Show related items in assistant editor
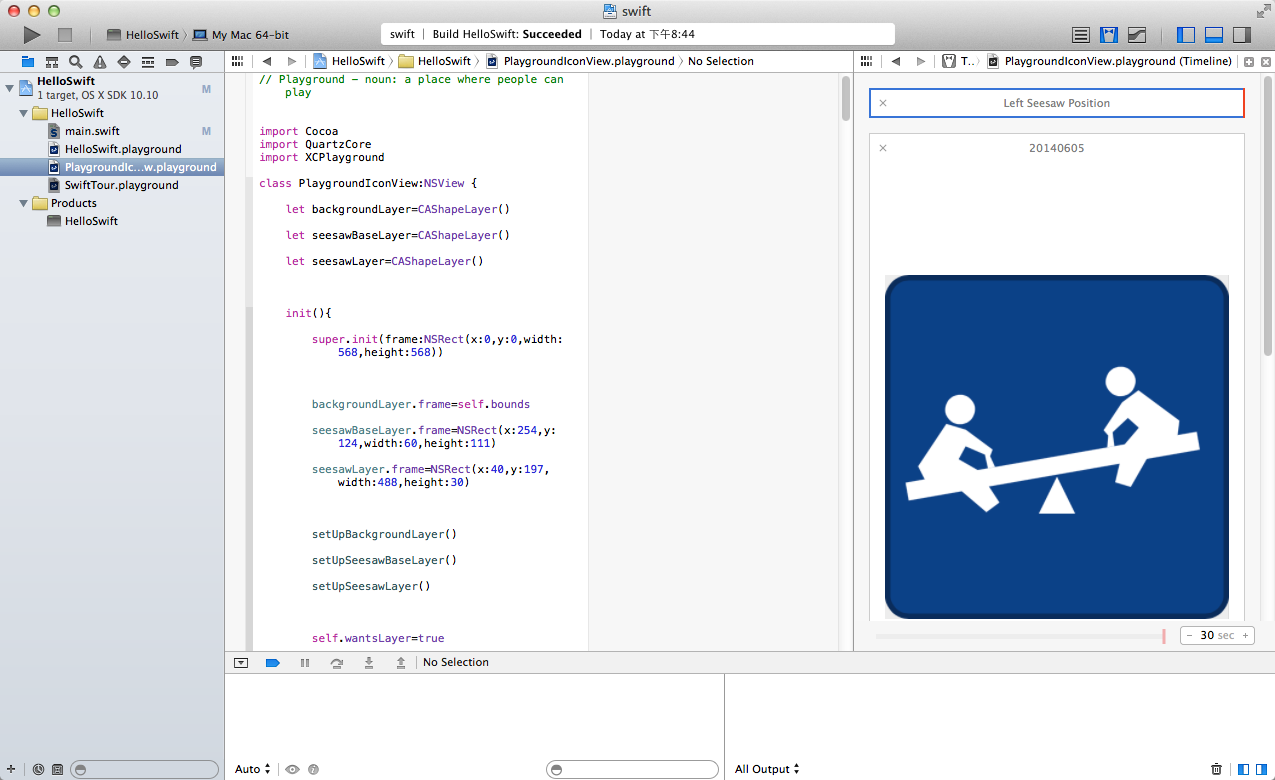Viewport: 1275px width, 780px height. pyautogui.click(x=867, y=61)
